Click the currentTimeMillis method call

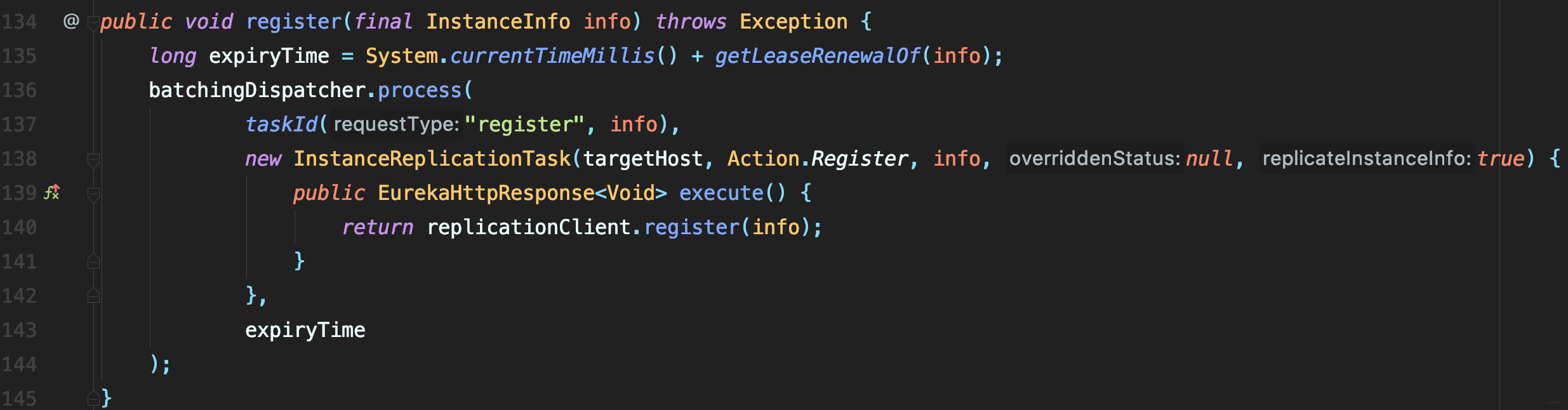(x=552, y=56)
